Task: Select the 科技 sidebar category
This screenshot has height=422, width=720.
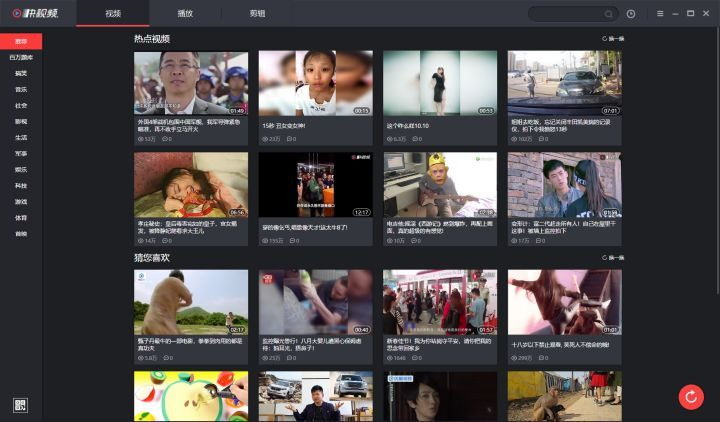Action: pos(21,186)
